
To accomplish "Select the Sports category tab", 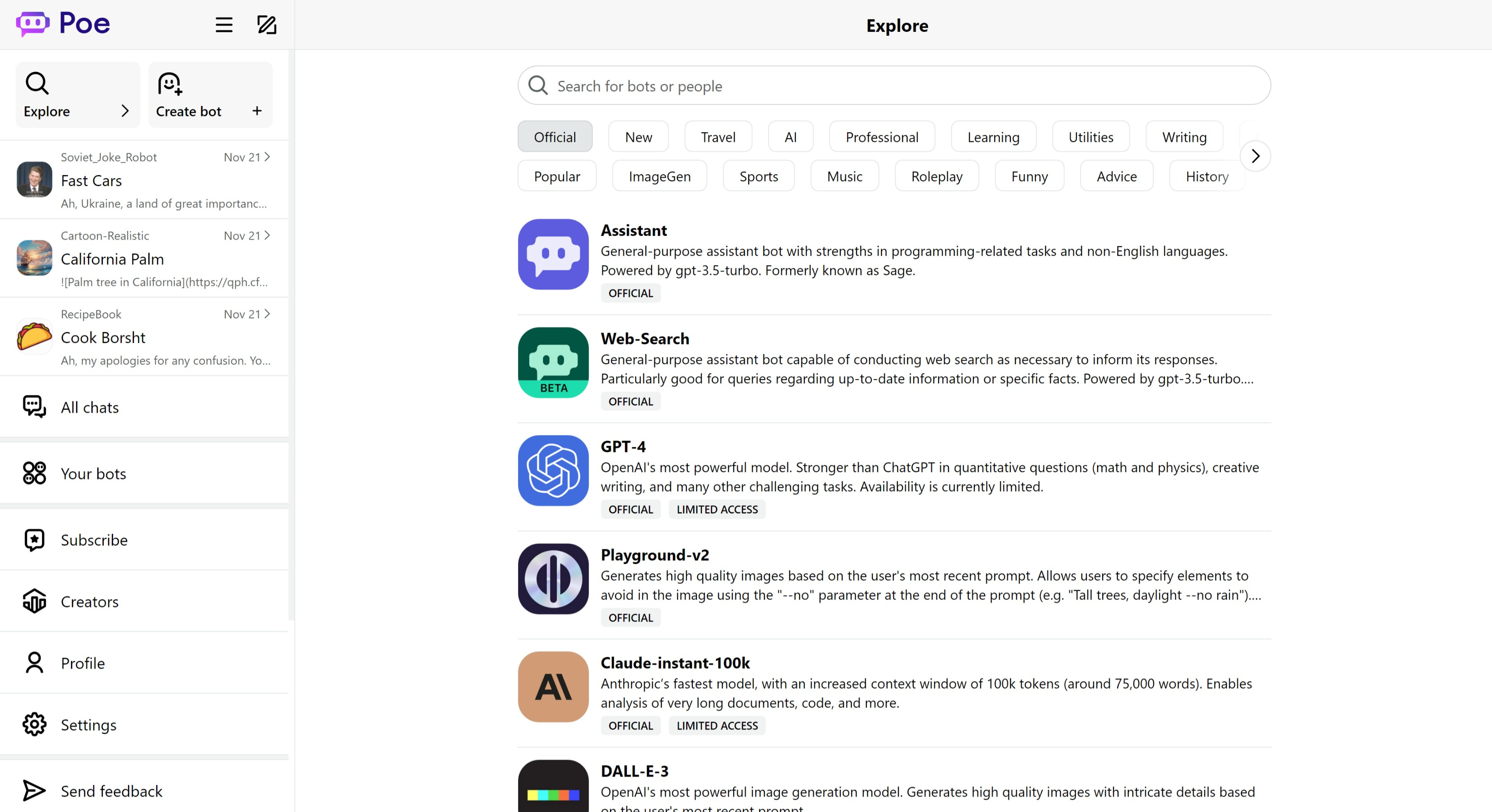I will [759, 176].
